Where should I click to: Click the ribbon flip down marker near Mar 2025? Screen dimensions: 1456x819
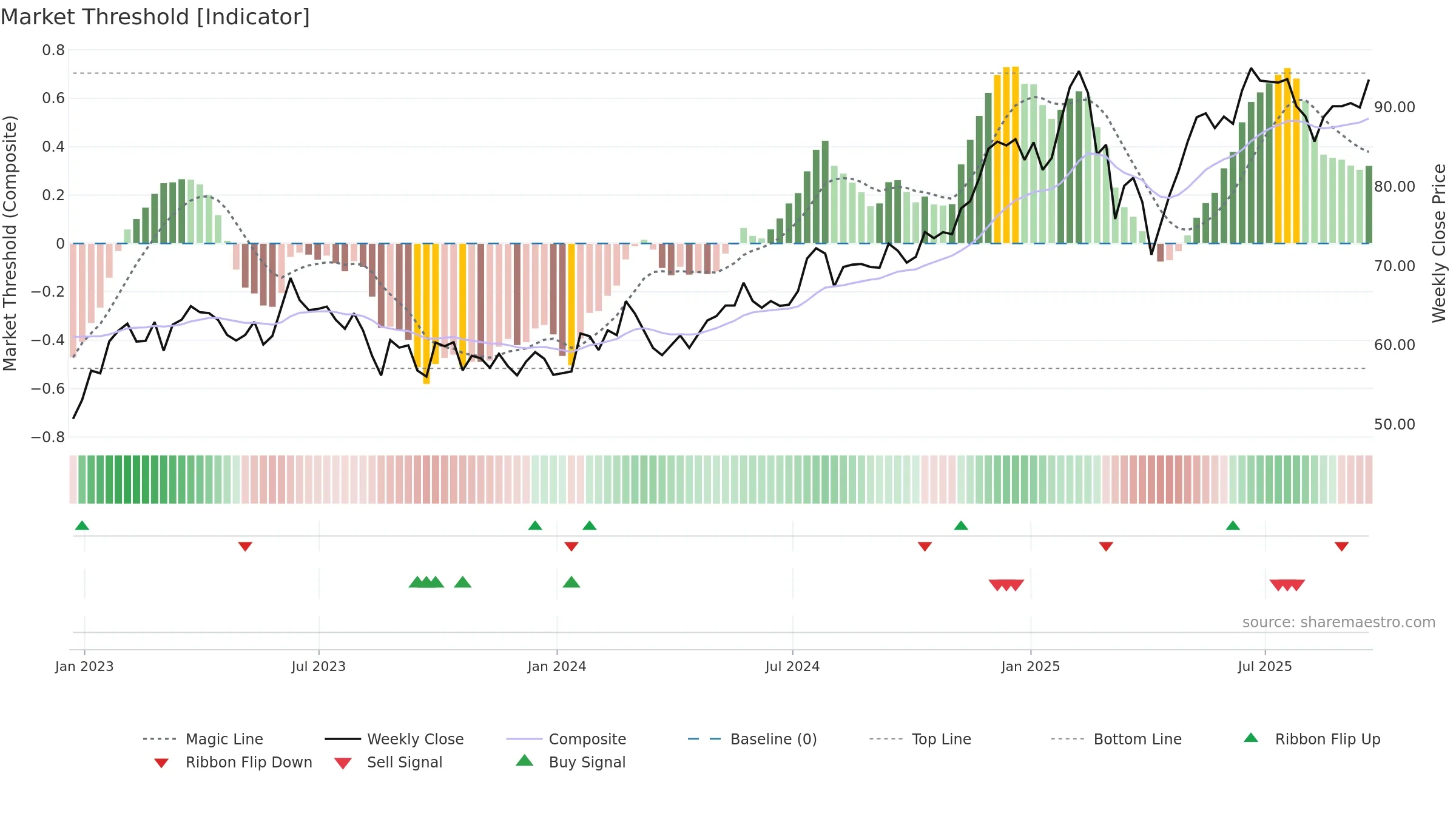pos(1106,547)
